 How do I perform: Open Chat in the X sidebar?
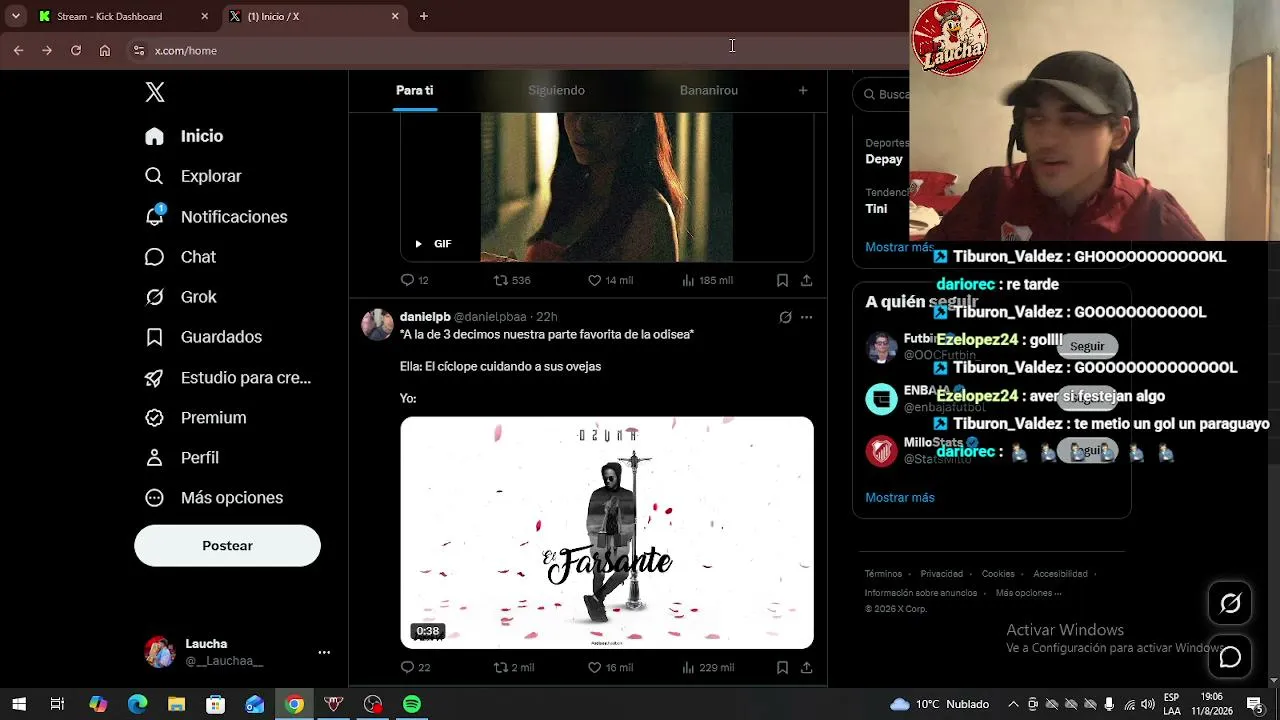(180, 257)
